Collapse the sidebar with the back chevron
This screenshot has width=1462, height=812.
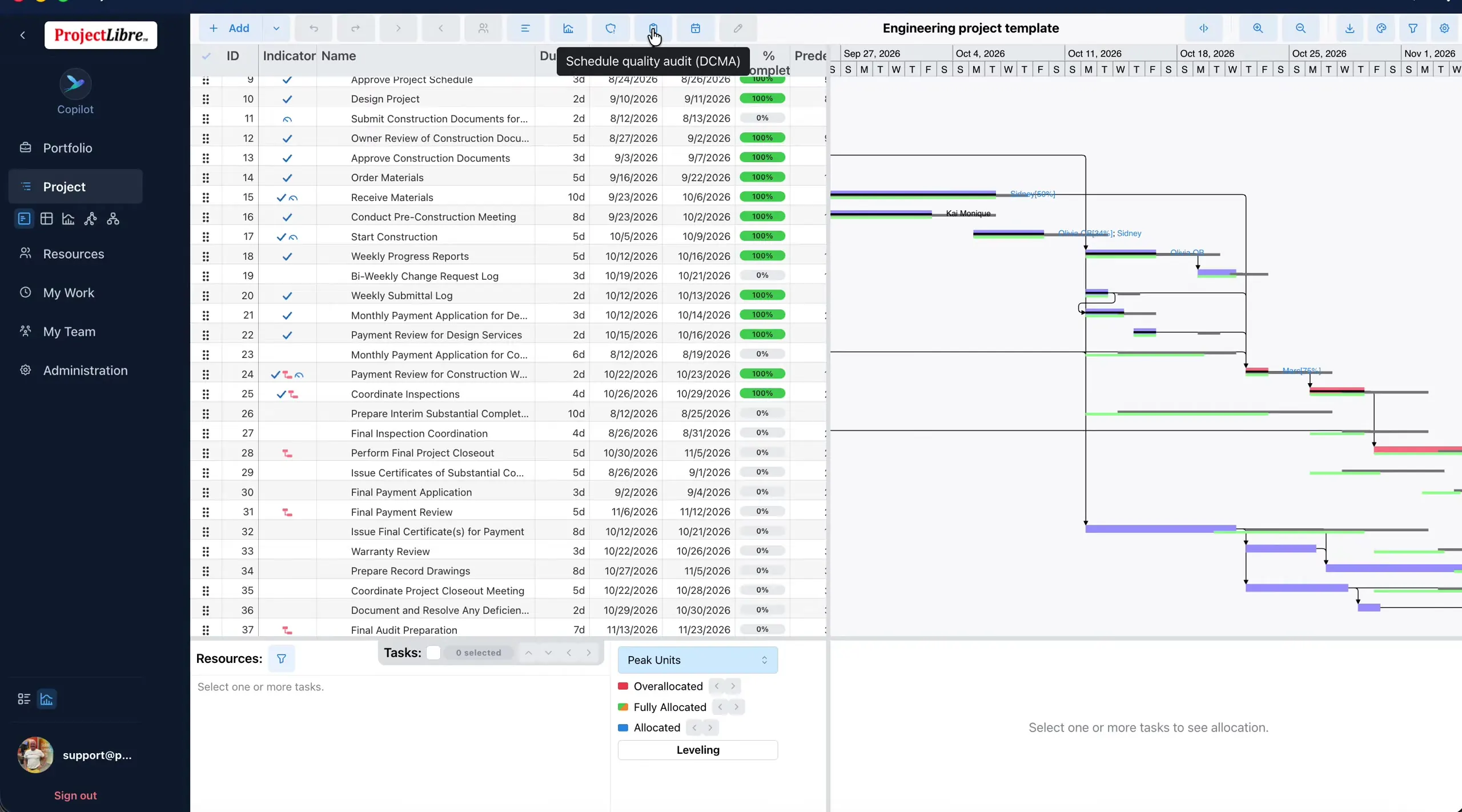pos(23,35)
